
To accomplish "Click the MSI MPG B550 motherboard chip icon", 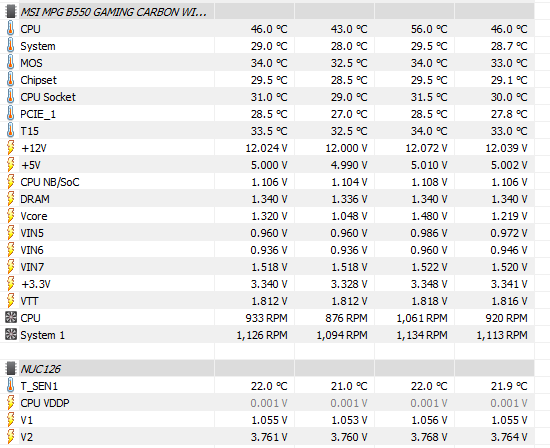I will pyautogui.click(x=11, y=12).
